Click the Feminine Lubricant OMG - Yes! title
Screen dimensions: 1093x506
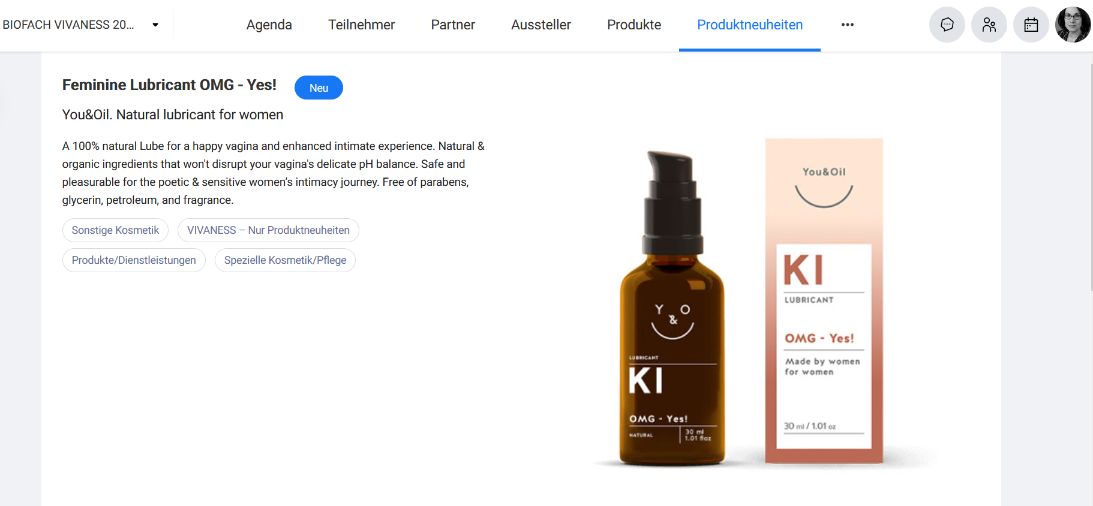click(x=169, y=85)
